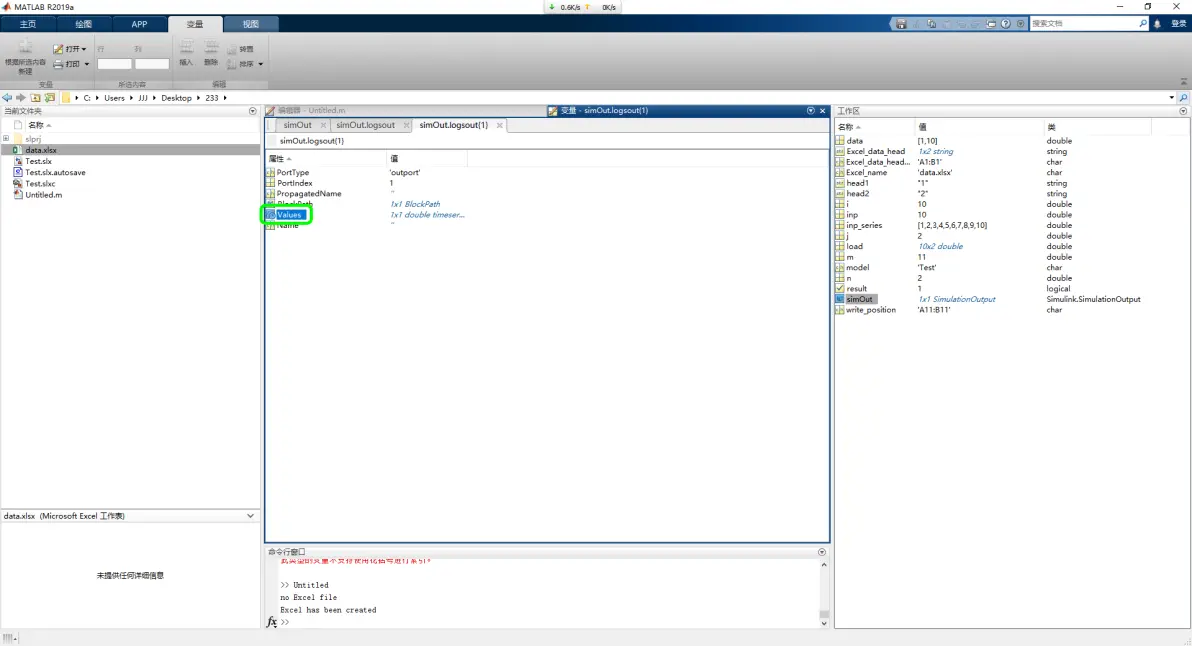Click the browse for folder icon

coord(49,97)
